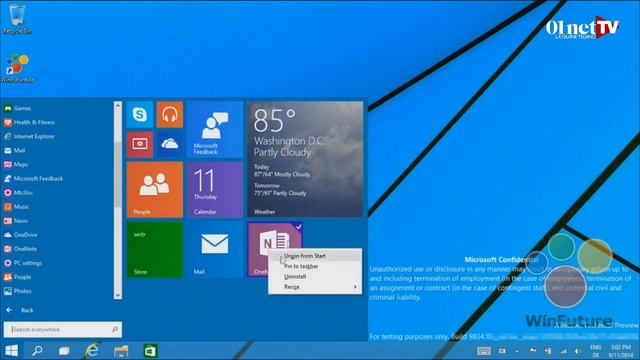Open the red Video tile
The width and height of the screenshot is (640, 360).
(x=140, y=144)
